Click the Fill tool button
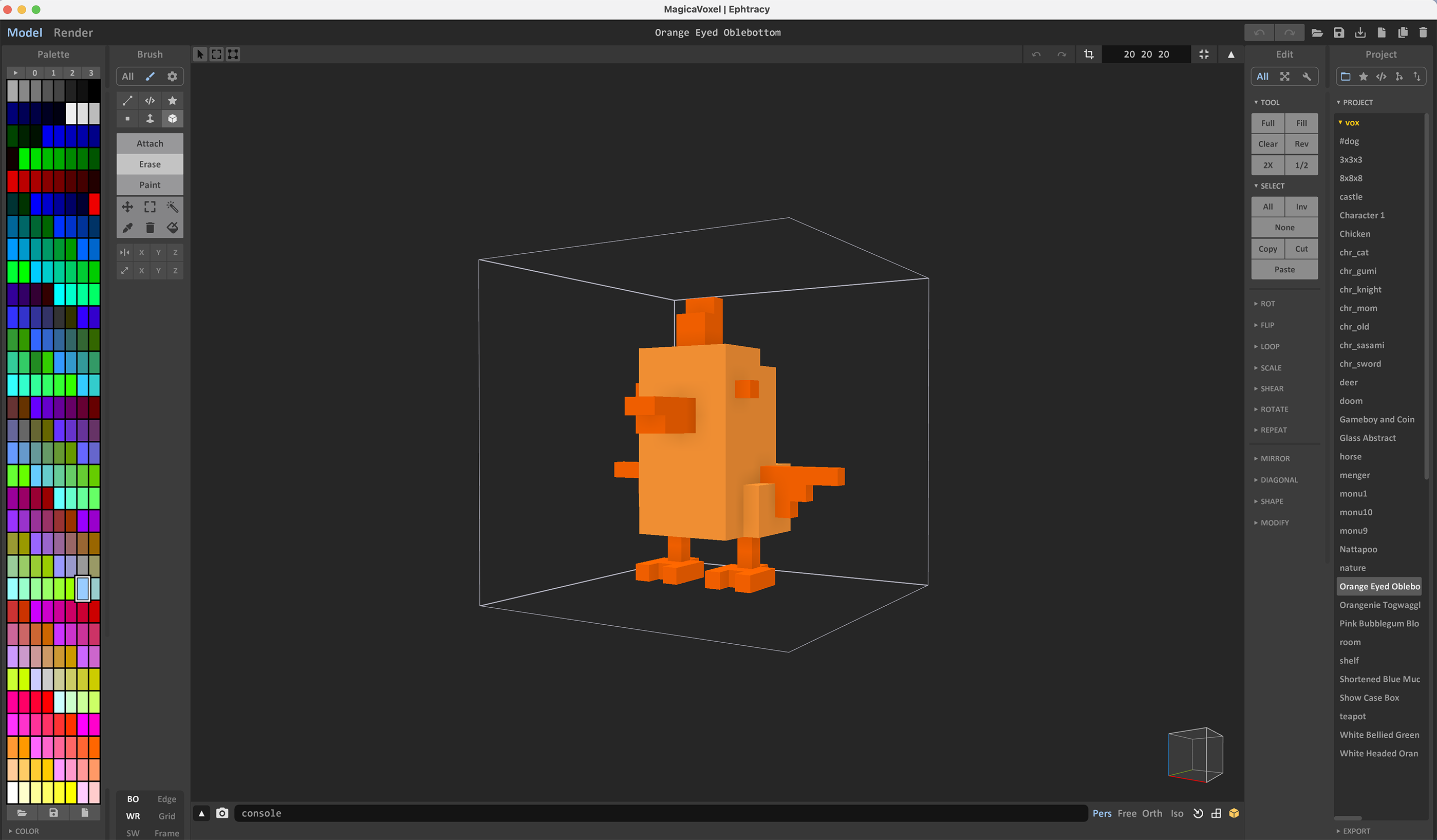This screenshot has width=1437, height=840. click(x=1301, y=123)
